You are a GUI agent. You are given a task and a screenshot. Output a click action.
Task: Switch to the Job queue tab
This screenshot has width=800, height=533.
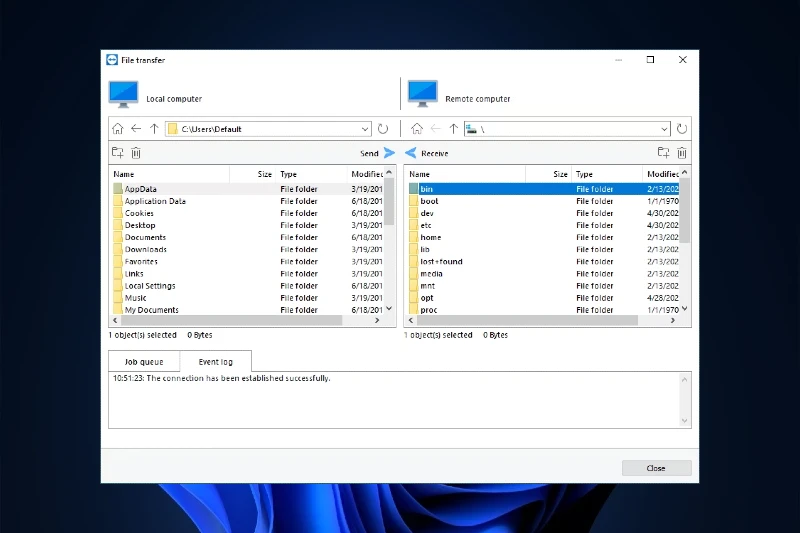144,362
